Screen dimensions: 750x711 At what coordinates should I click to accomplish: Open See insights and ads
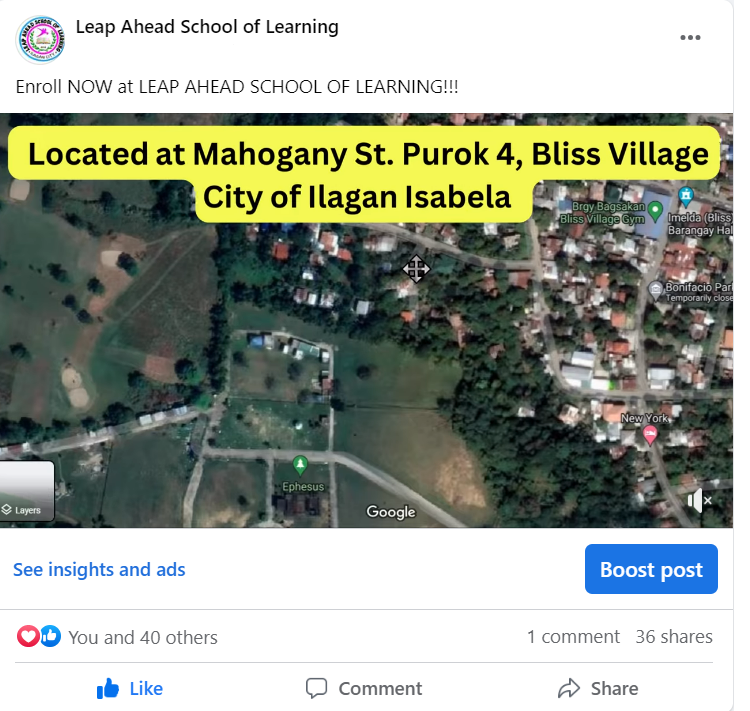[99, 569]
